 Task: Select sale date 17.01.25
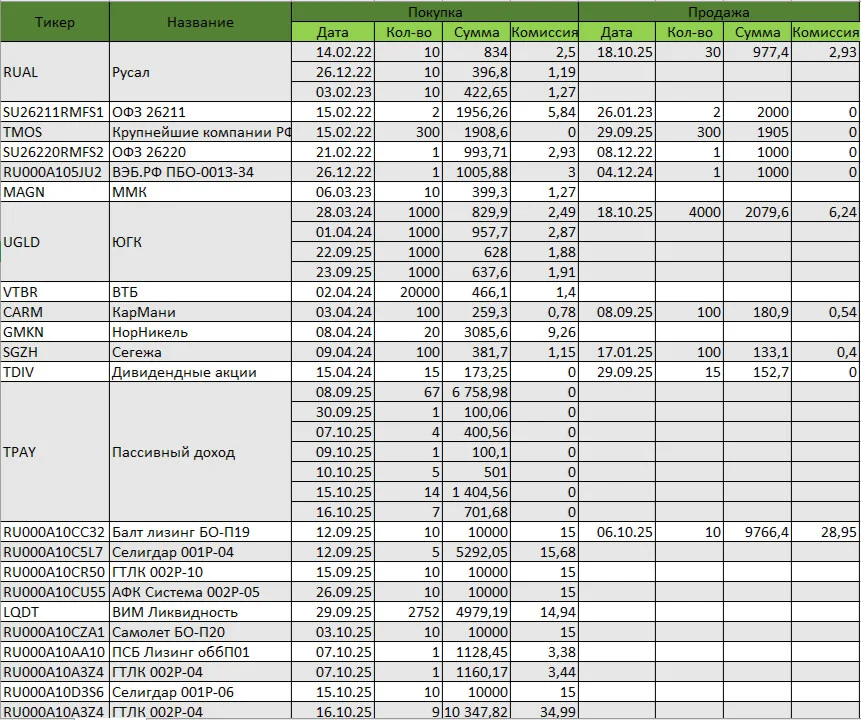pos(617,351)
